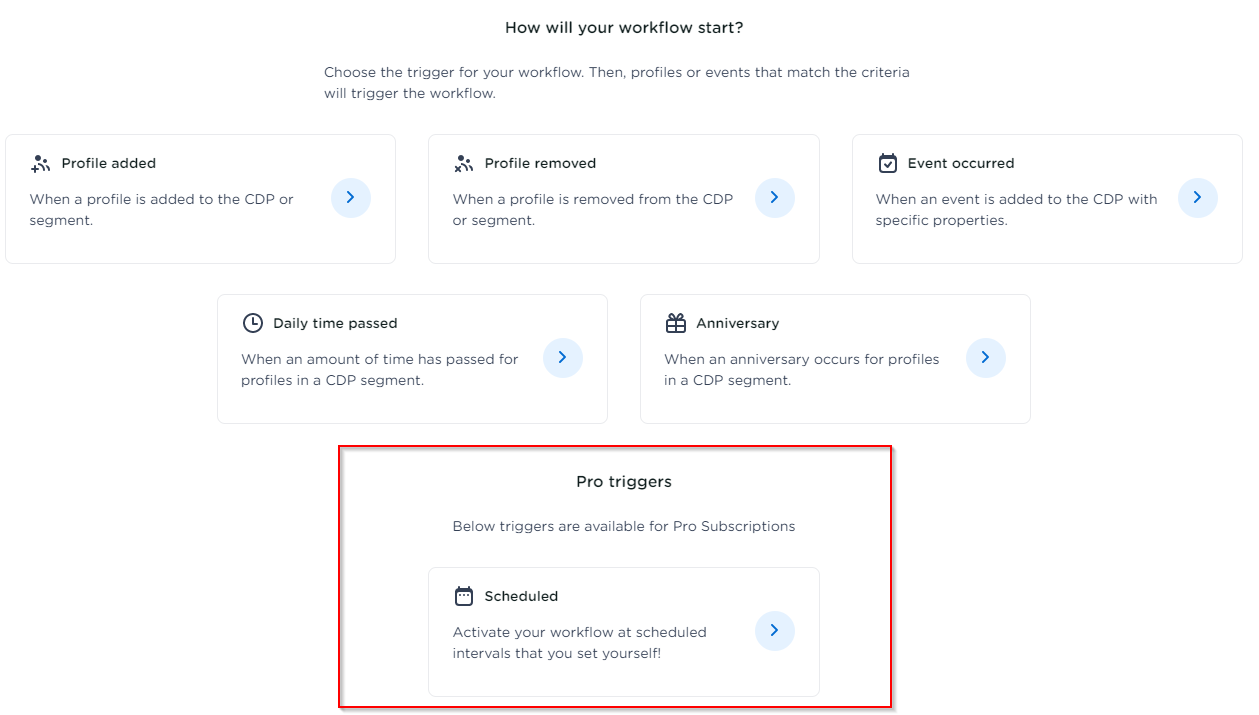
Task: Click the Scheduled calendar icon
Action: coord(464,596)
